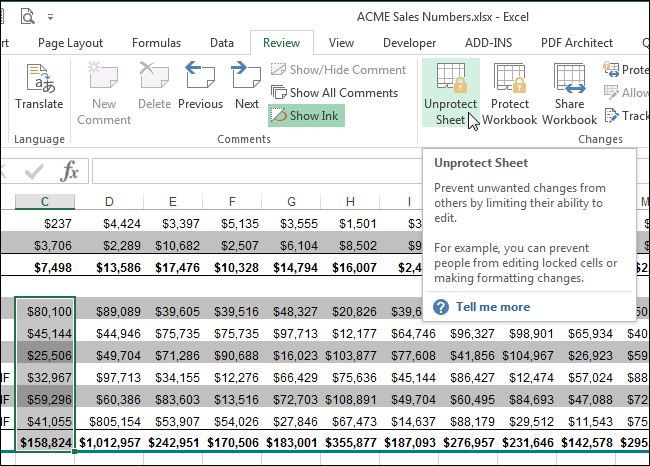Open Customize Quick Access Toolbar dropdown
Screen dimensions: 650x466
(50, 17)
